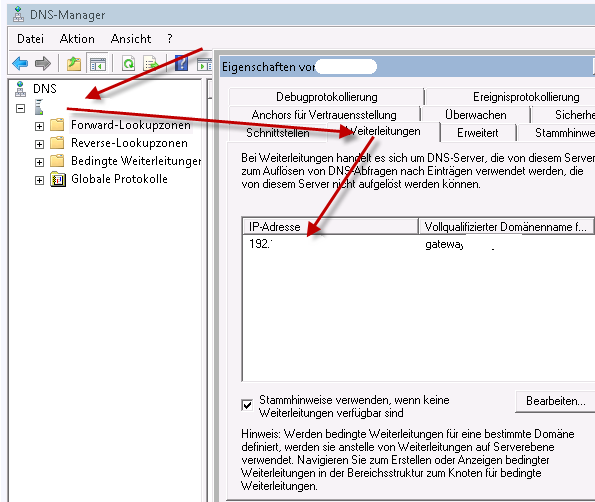Select the DNS root node icon
The height and width of the screenshot is (502, 595).
tap(20, 89)
